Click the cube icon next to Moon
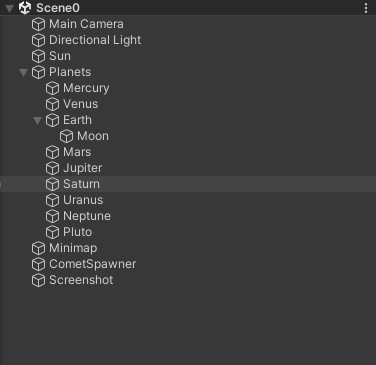This screenshot has width=376, height=365. (66, 136)
